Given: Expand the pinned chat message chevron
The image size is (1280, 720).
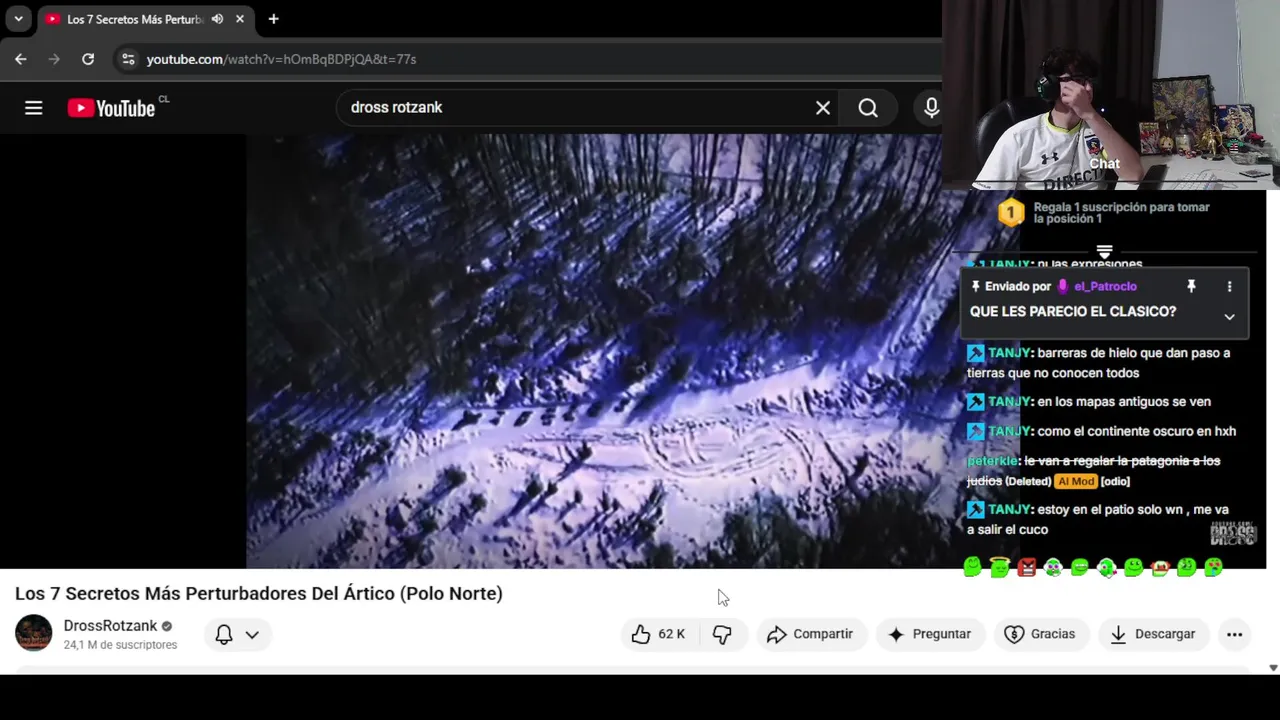Looking at the screenshot, I should click(1229, 317).
